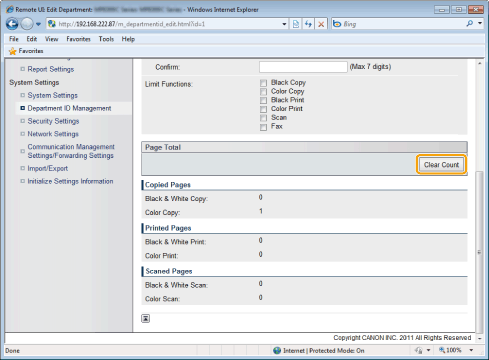This screenshot has width=489, height=360.
Task: Minimize the Internet Explorer window
Action: pos(442,10)
